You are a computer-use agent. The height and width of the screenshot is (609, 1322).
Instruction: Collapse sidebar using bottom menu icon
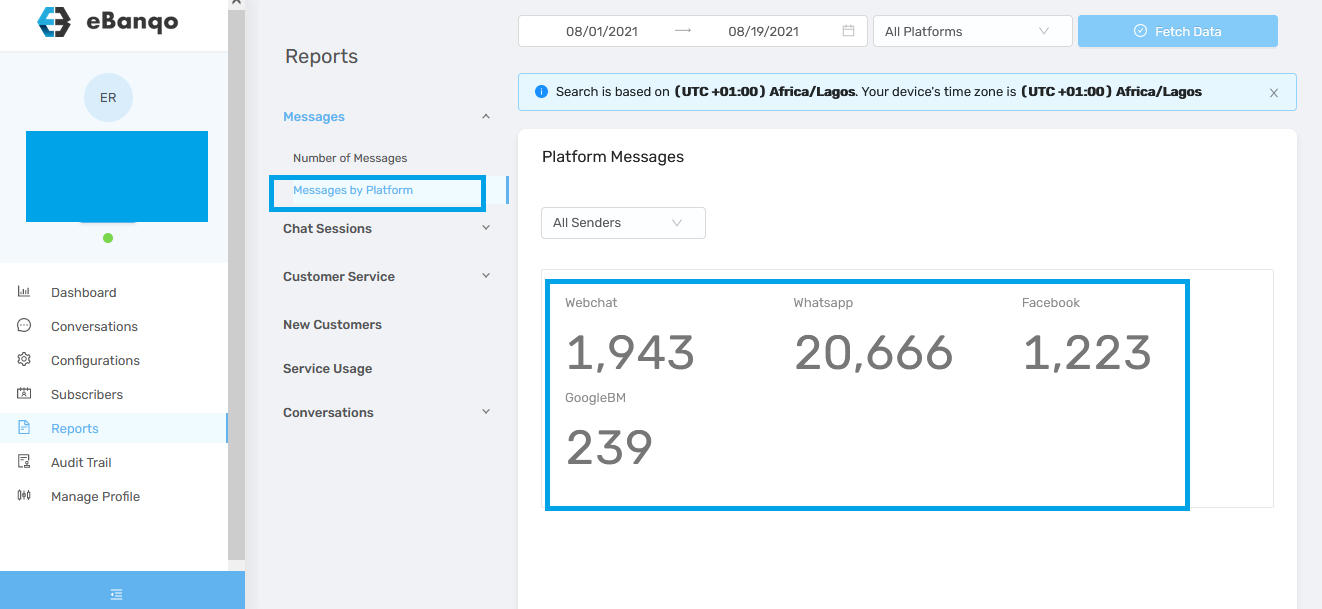click(117, 594)
